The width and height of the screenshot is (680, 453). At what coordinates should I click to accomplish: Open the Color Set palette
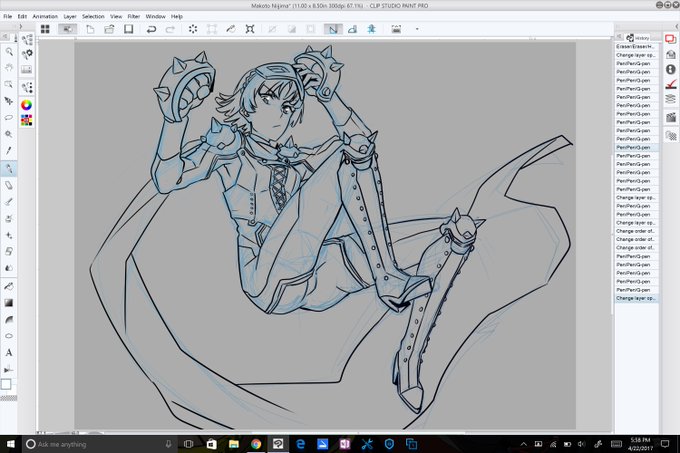[x=26, y=120]
